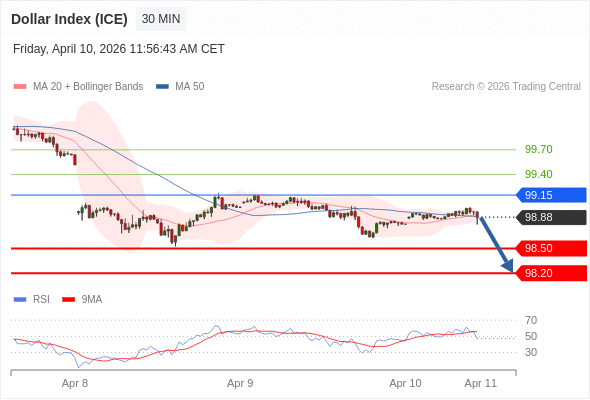The height and width of the screenshot is (400, 590).
Task: Click the Apr 9 date axis label
Action: [240, 383]
